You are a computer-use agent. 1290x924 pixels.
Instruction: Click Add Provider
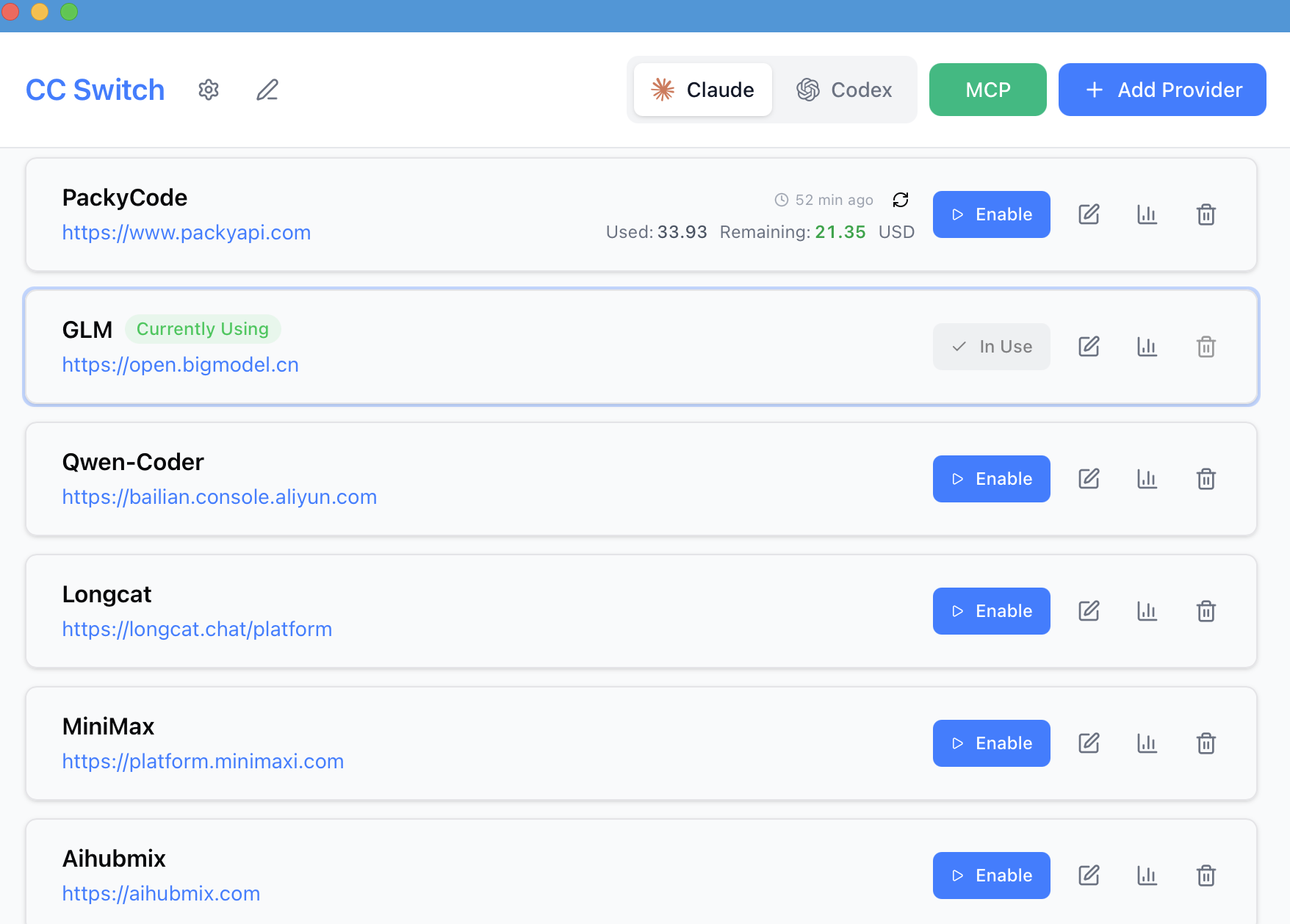tap(1162, 90)
